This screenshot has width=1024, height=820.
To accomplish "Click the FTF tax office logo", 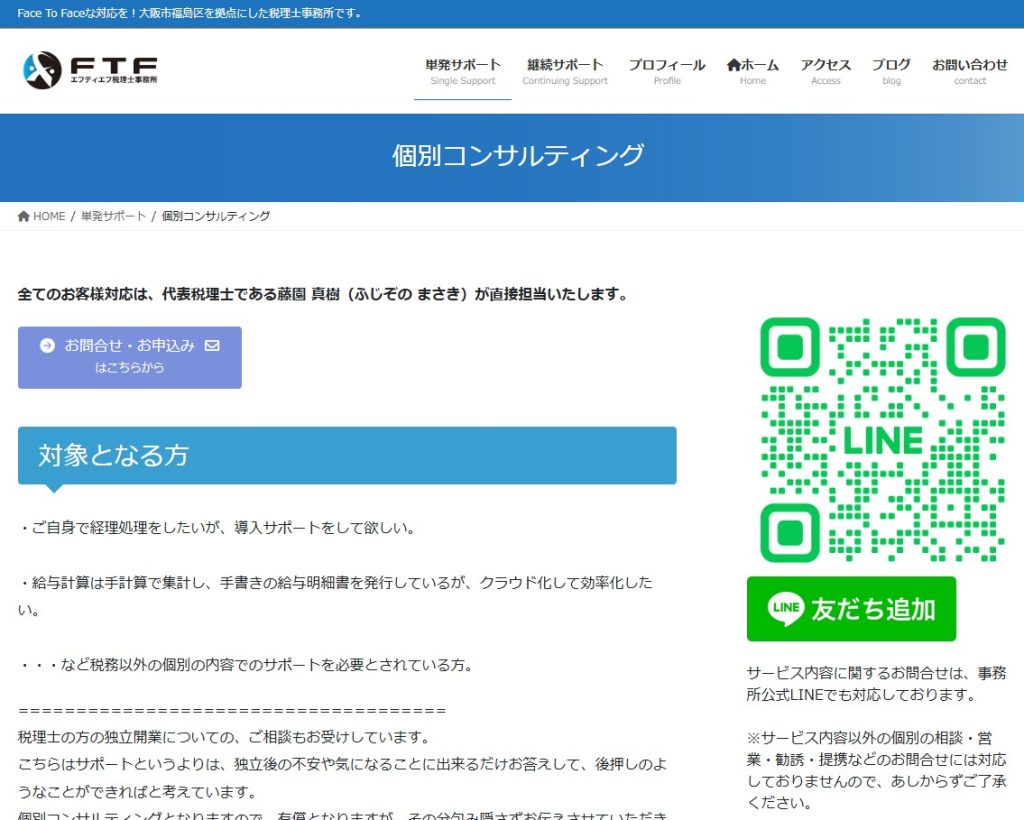I will click(90, 70).
